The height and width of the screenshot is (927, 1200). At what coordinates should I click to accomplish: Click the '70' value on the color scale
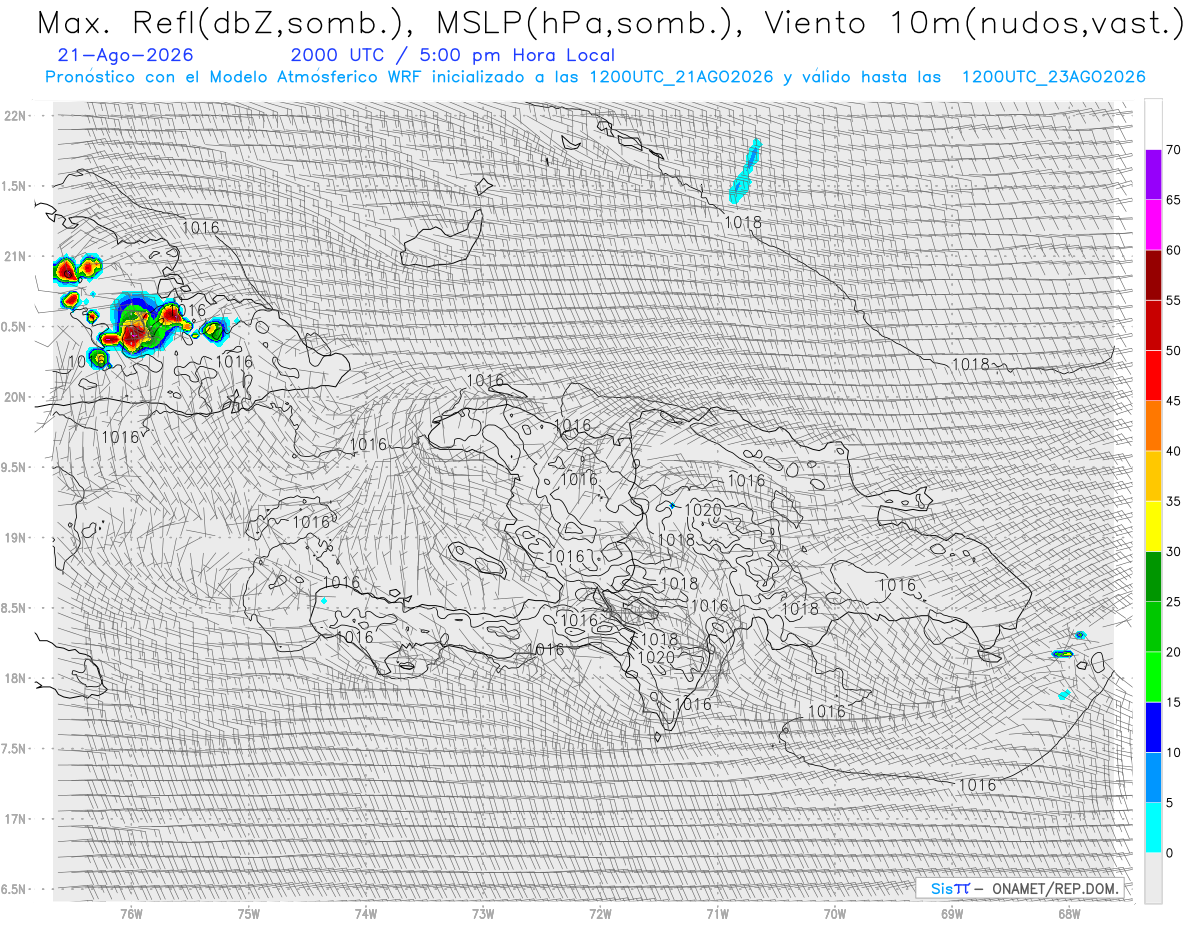(x=1173, y=150)
